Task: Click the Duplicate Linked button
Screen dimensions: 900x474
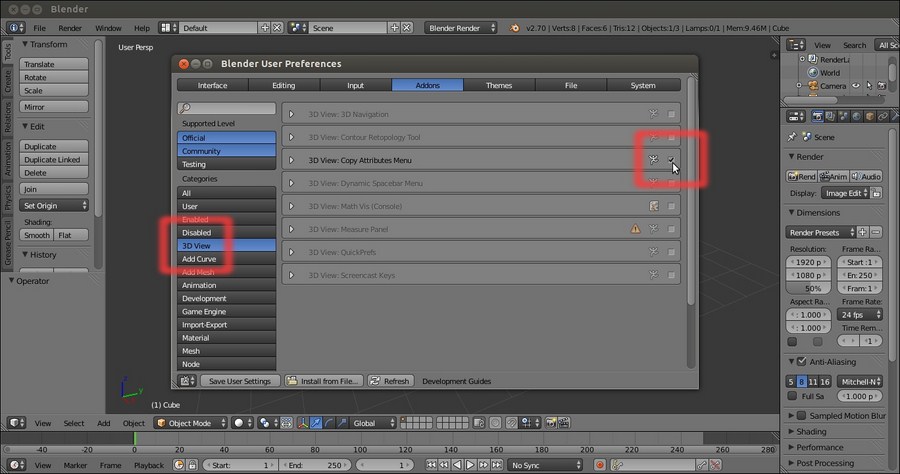Action: [54, 160]
